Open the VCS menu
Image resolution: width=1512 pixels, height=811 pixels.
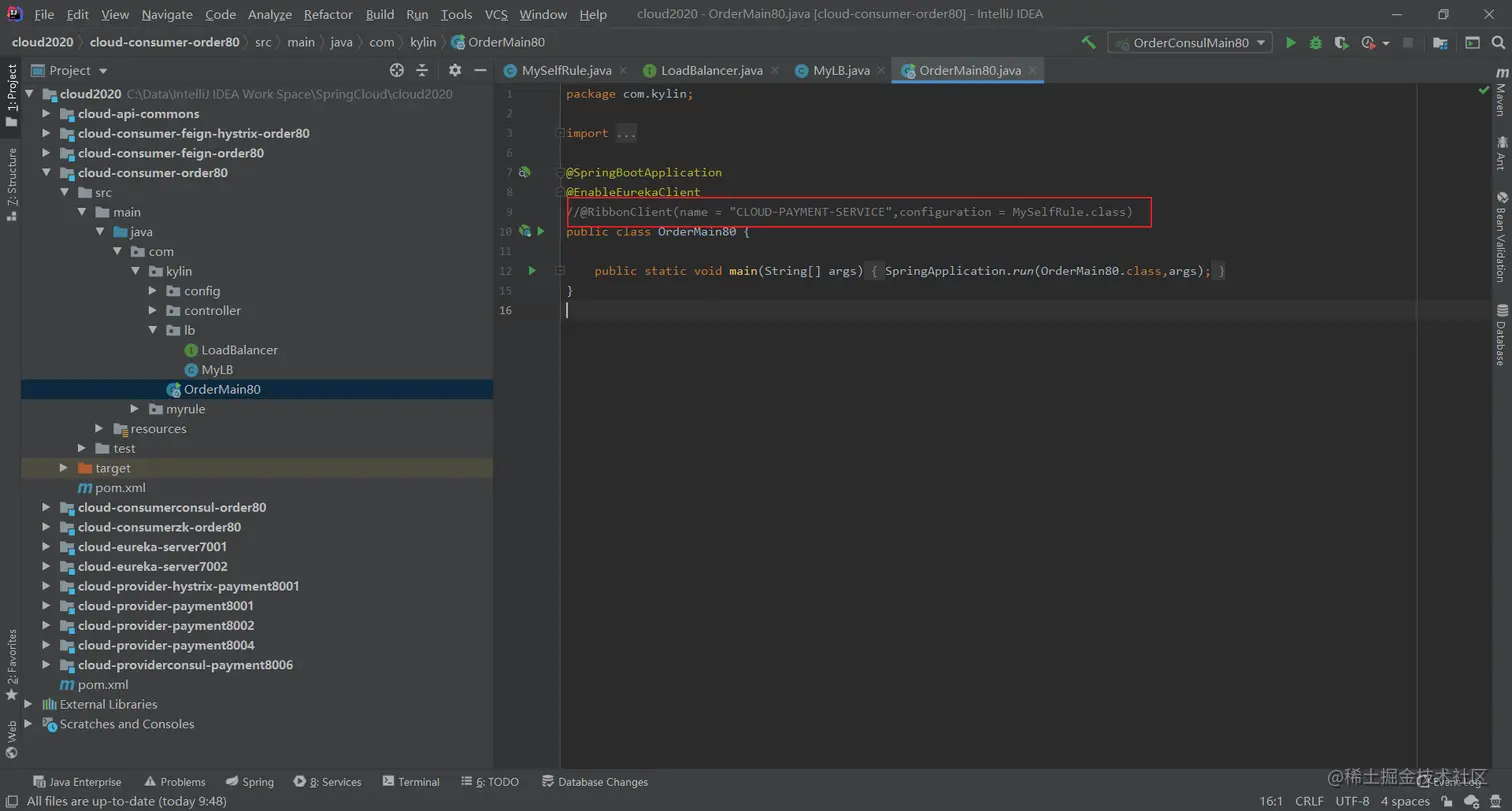coord(496,14)
